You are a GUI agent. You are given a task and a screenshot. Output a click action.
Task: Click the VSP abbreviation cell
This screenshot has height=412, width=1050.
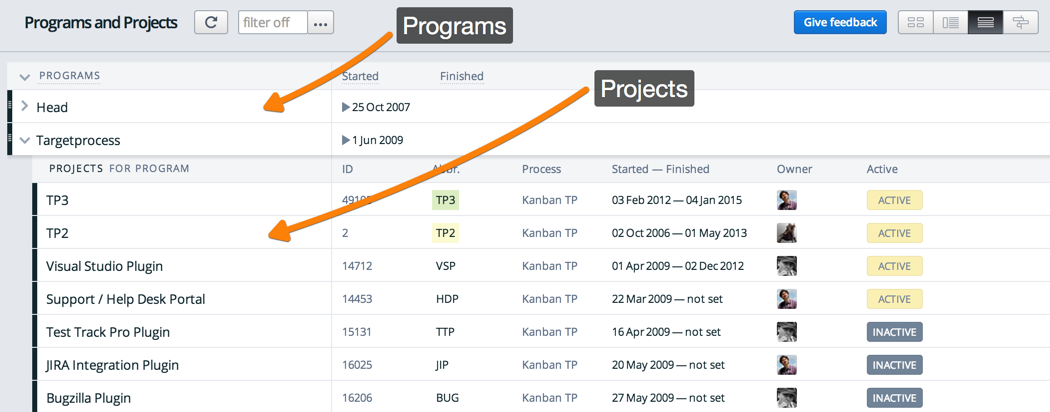445,266
